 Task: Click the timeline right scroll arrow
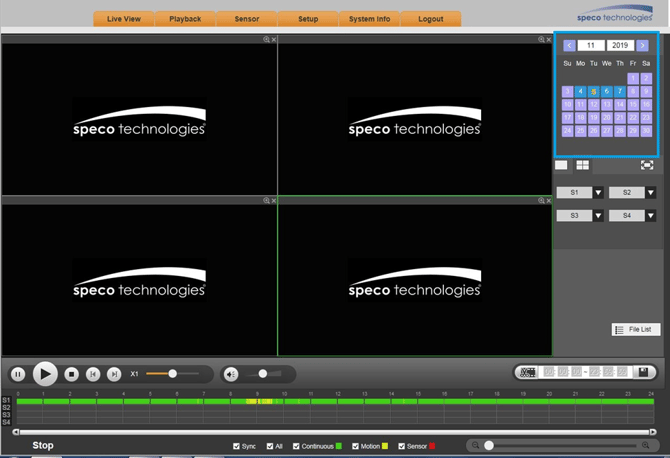pyautogui.click(x=653, y=432)
